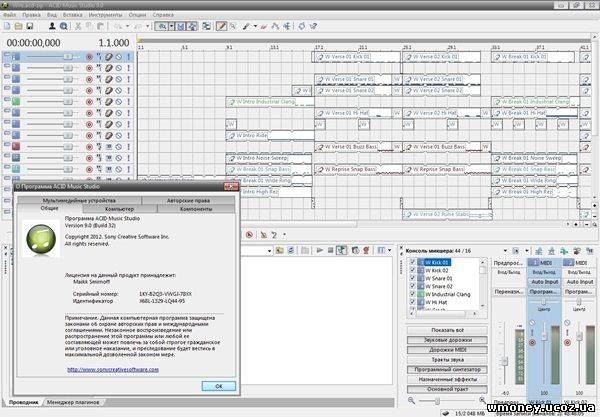Toggle the W Snare 02 checkbox
Screen dimensions: 600x417
pos(412,286)
